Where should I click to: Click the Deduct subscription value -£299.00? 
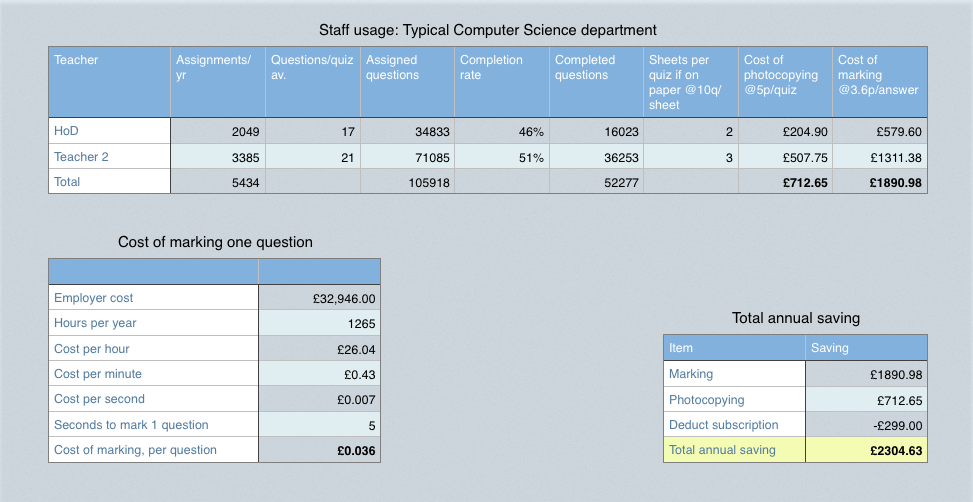(866, 425)
